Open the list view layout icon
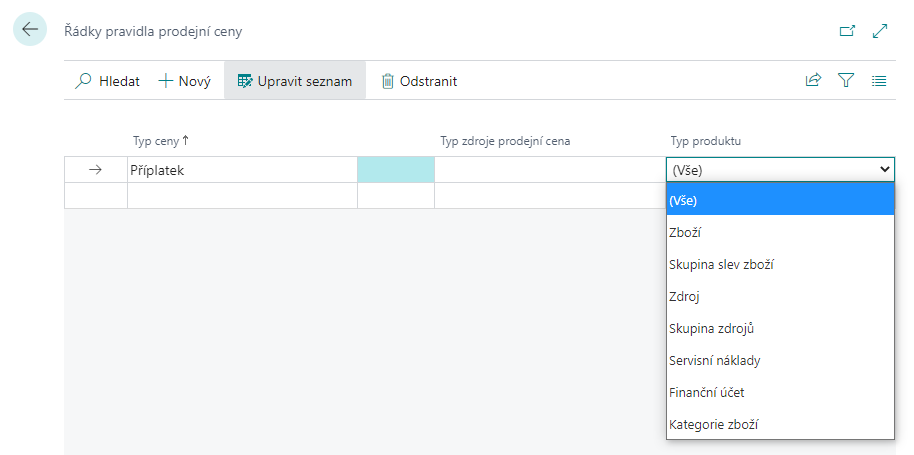Screen dimensions: 914x455 (x=879, y=81)
